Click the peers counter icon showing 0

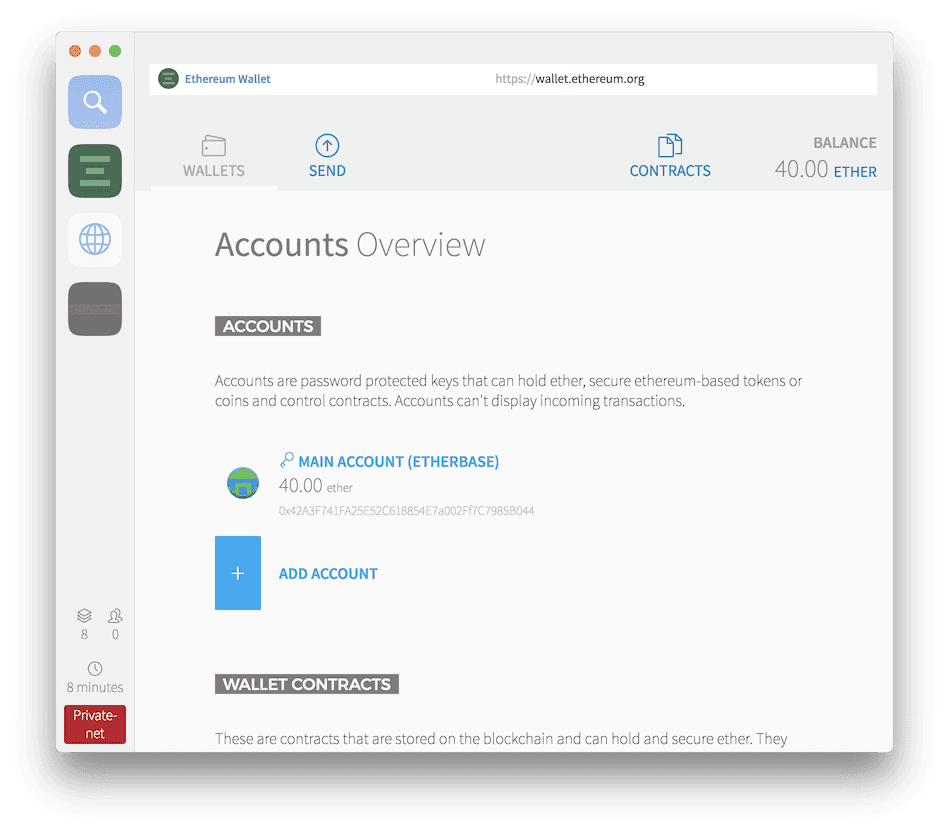(114, 616)
